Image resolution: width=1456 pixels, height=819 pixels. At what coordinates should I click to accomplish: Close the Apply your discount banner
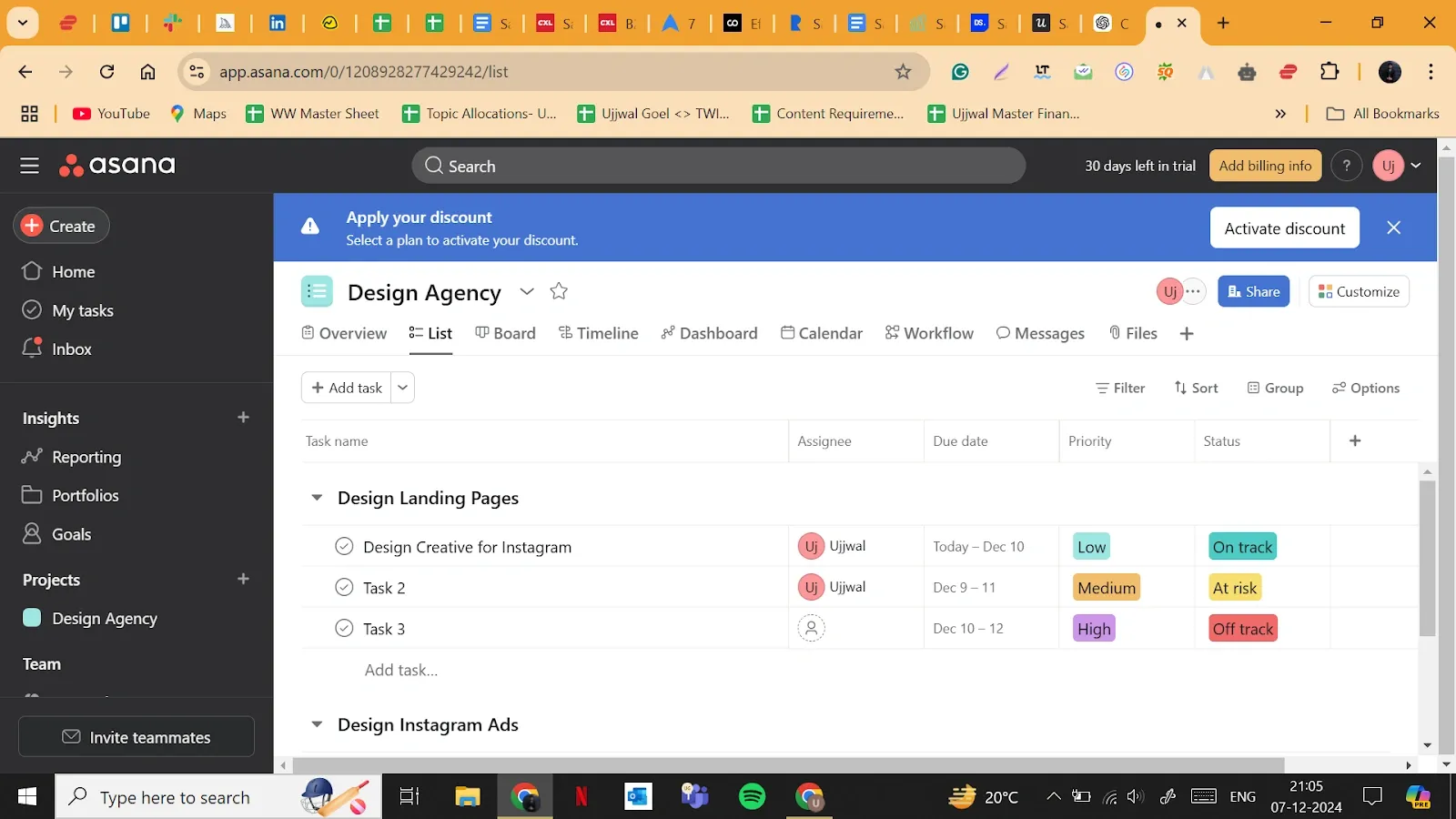[x=1393, y=228]
